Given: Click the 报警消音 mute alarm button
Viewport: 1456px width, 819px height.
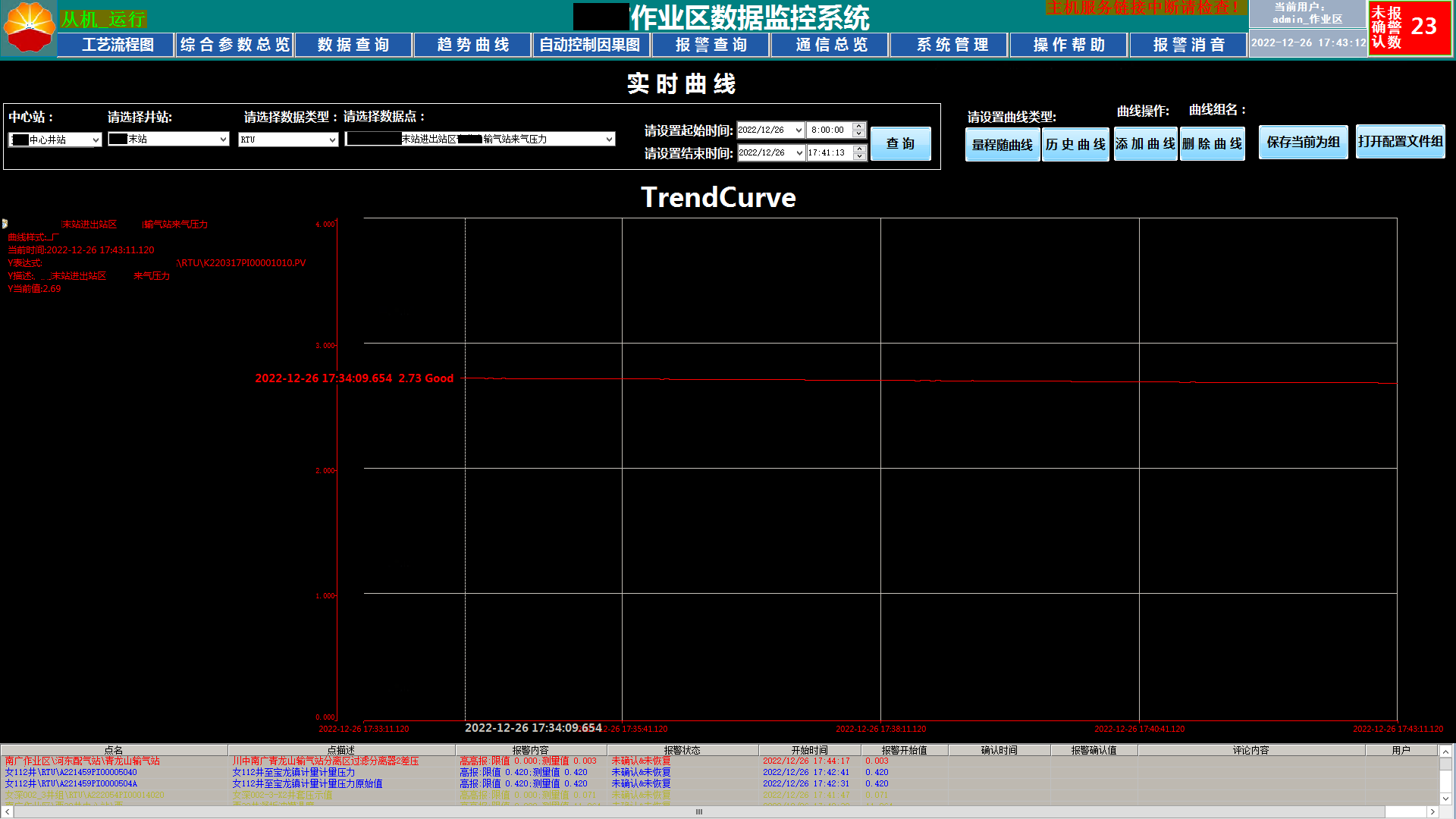Looking at the screenshot, I should pyautogui.click(x=1188, y=45).
